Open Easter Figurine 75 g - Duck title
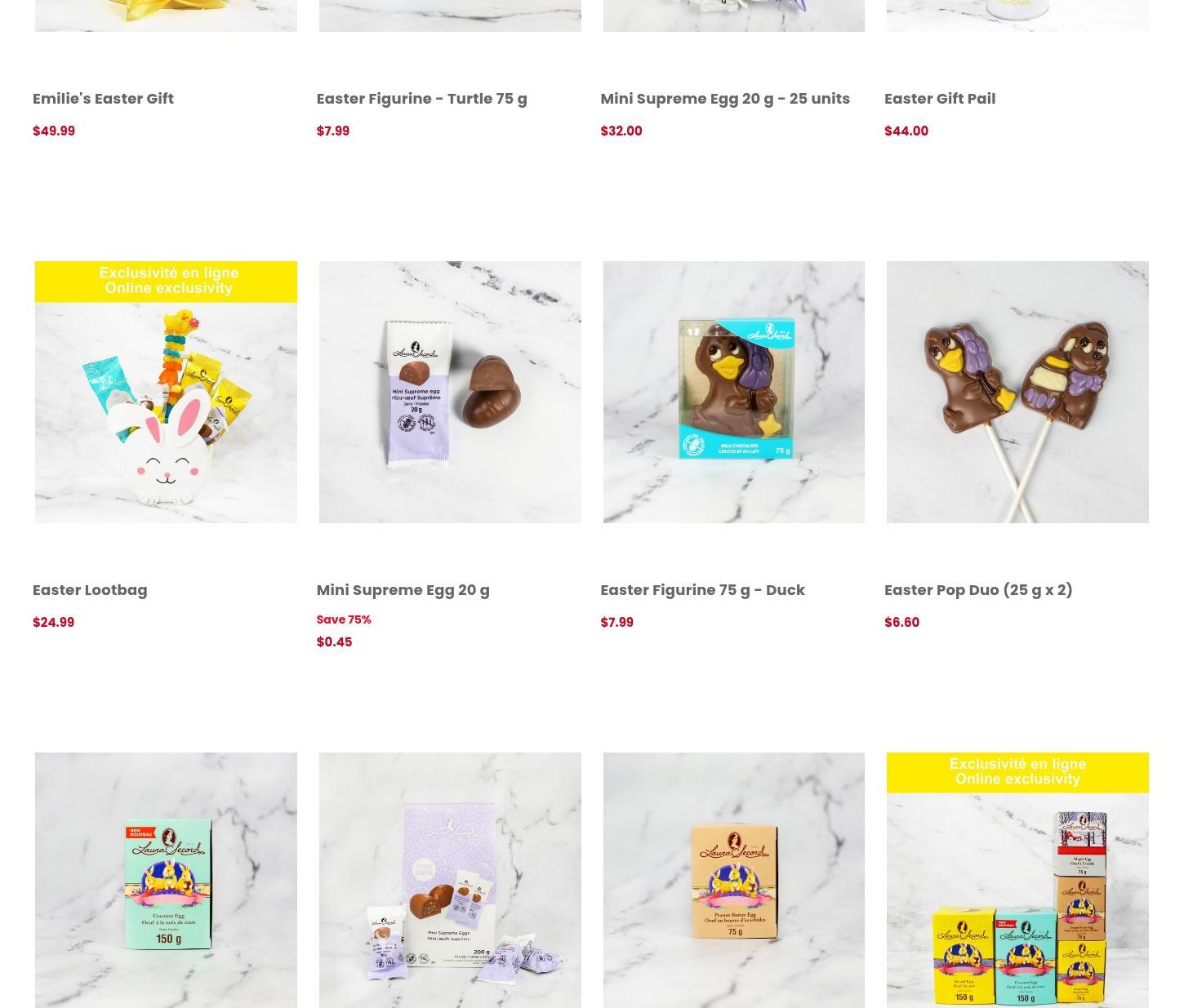The height and width of the screenshot is (1008, 1184). (702, 589)
